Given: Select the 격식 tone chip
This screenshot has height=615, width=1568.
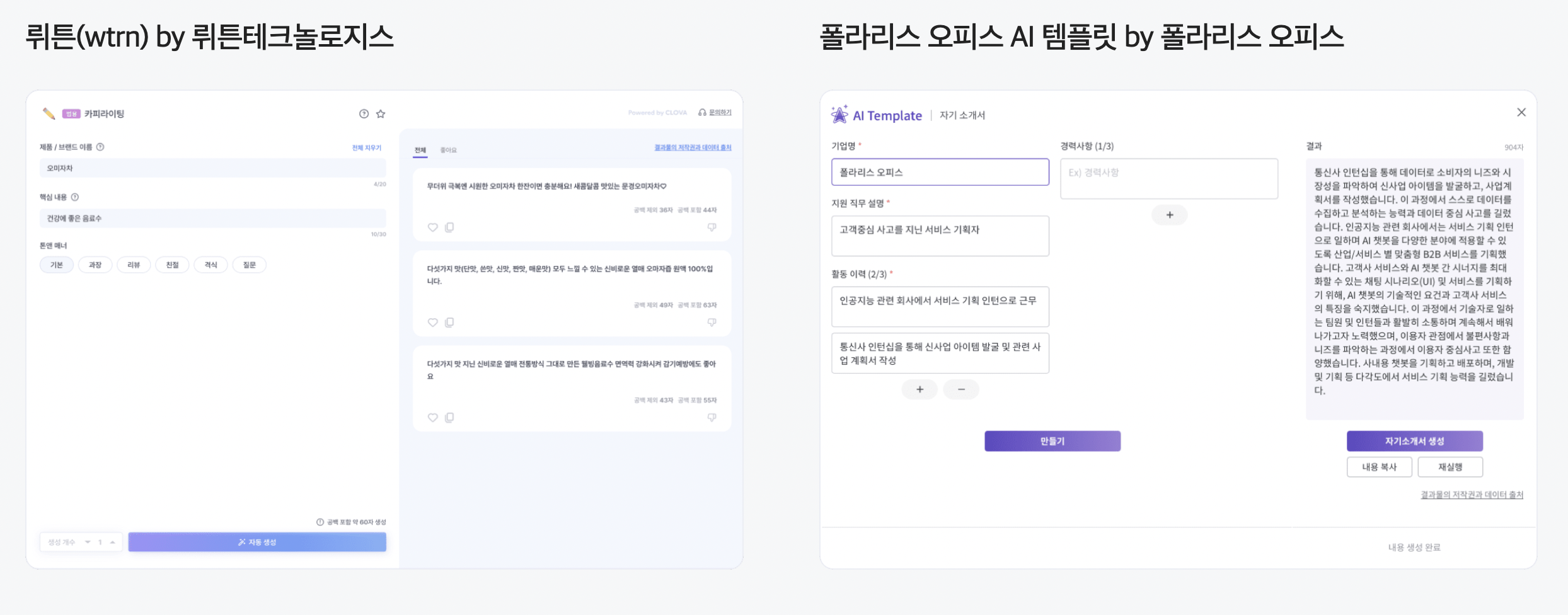Looking at the screenshot, I should point(210,265).
